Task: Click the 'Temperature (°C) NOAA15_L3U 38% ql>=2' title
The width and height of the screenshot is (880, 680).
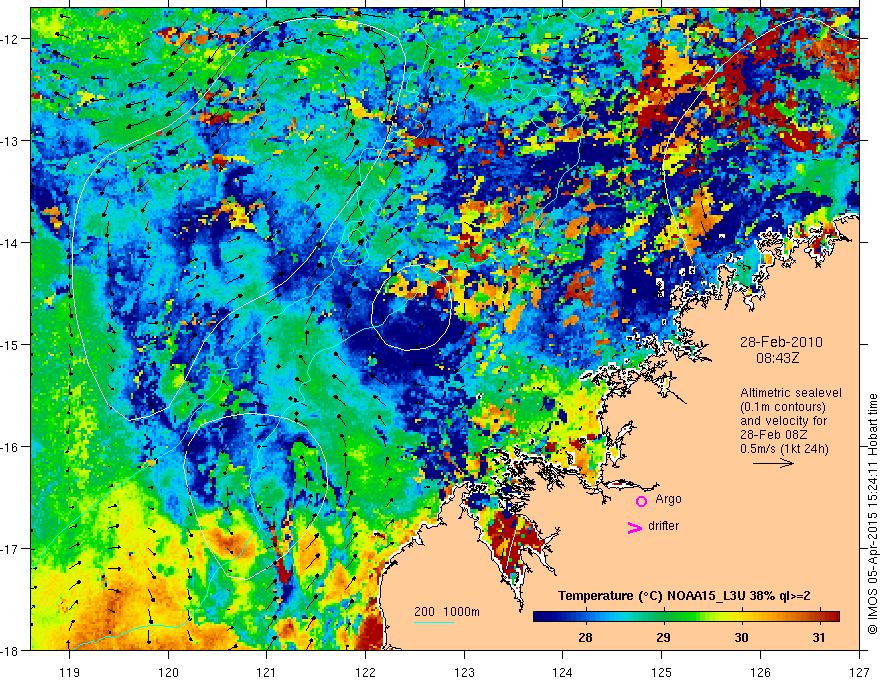Action: point(684,596)
